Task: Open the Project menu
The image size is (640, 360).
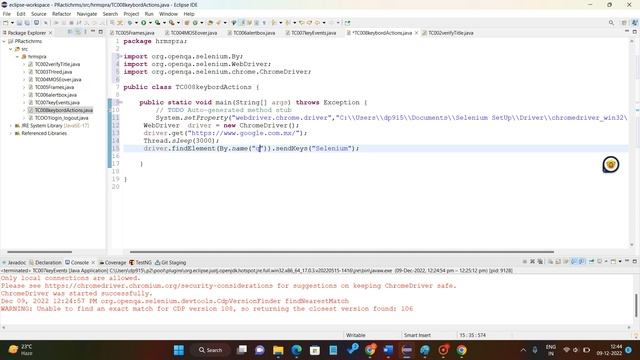Action: coord(131,14)
